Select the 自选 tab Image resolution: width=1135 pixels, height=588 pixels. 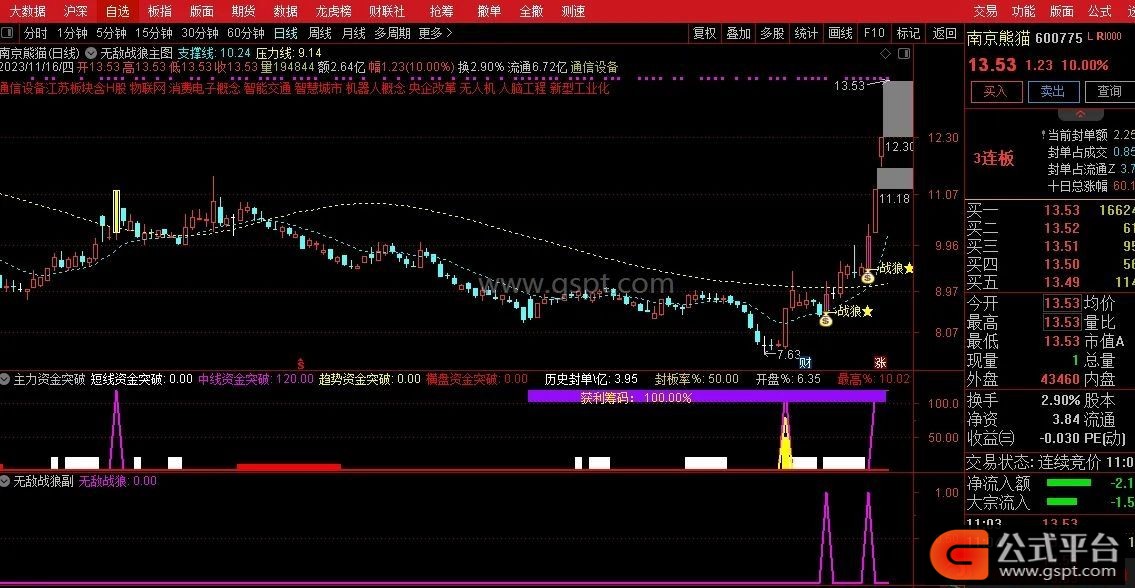117,11
